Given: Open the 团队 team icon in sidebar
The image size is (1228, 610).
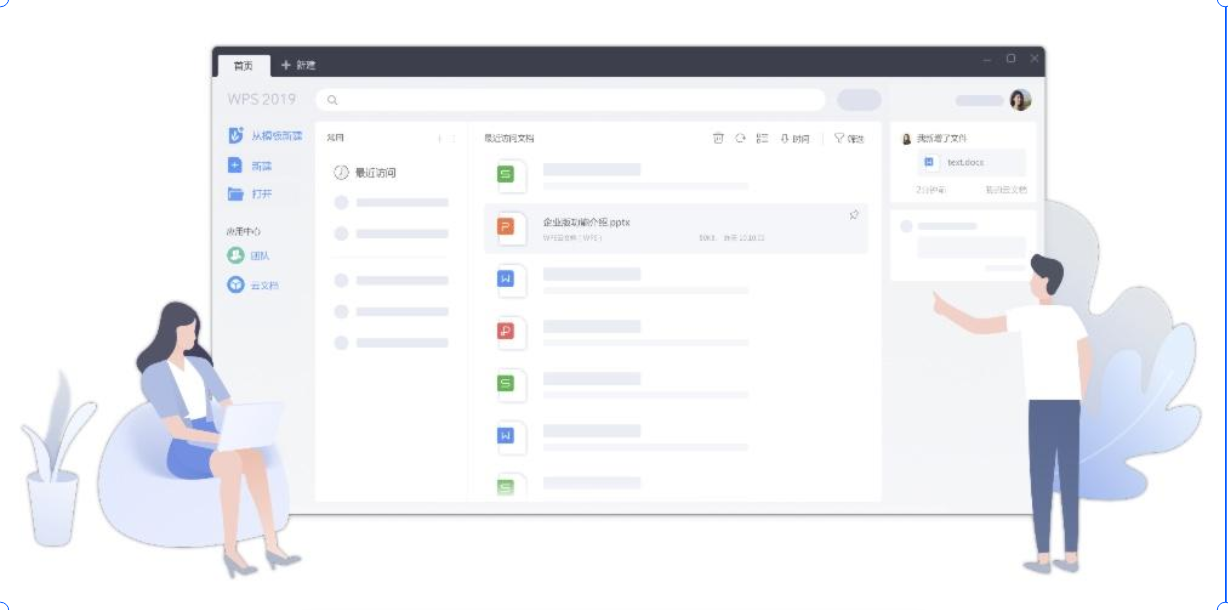Looking at the screenshot, I should (x=235, y=256).
